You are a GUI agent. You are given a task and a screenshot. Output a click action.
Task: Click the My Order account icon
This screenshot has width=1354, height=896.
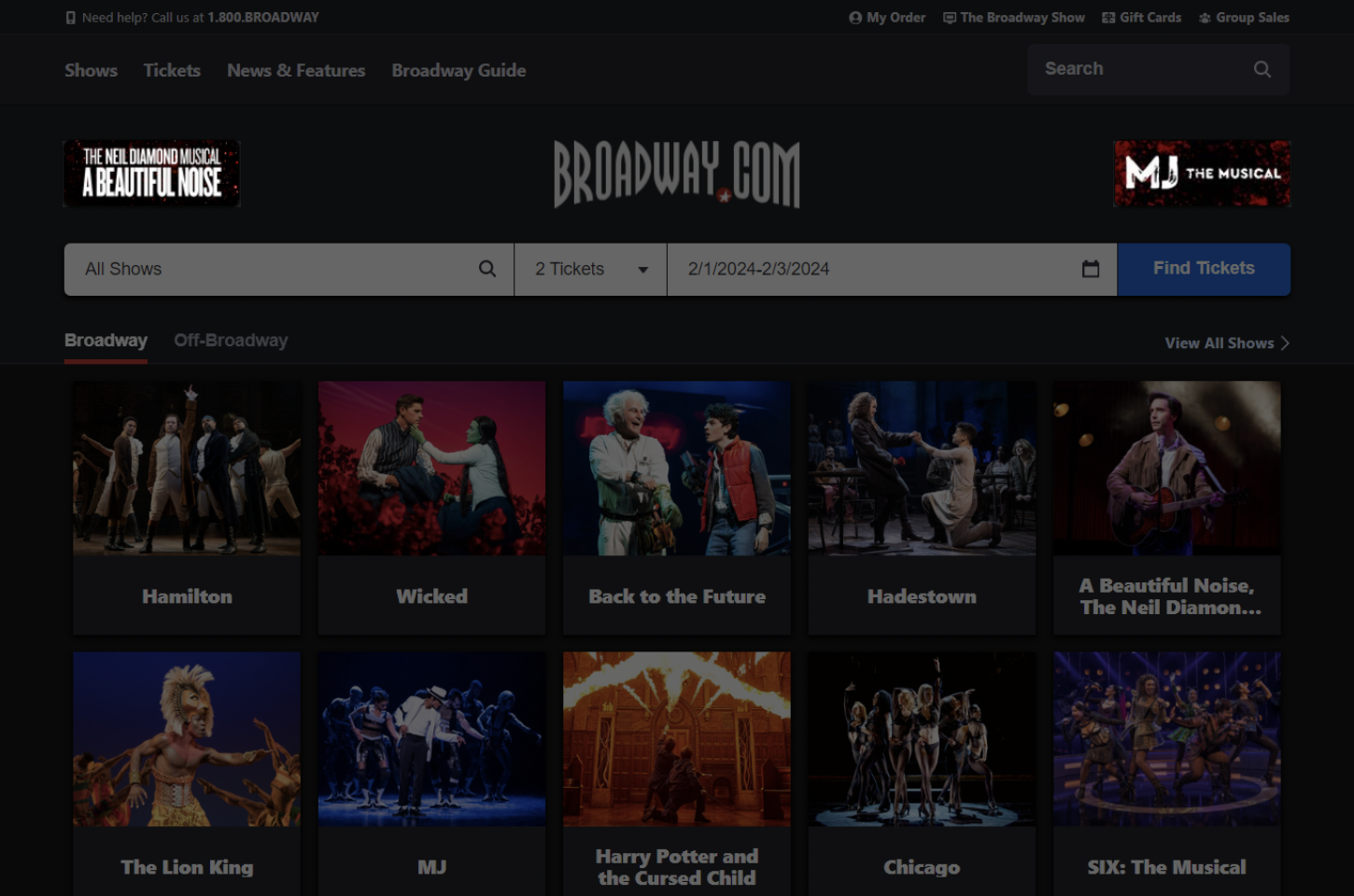tap(854, 18)
